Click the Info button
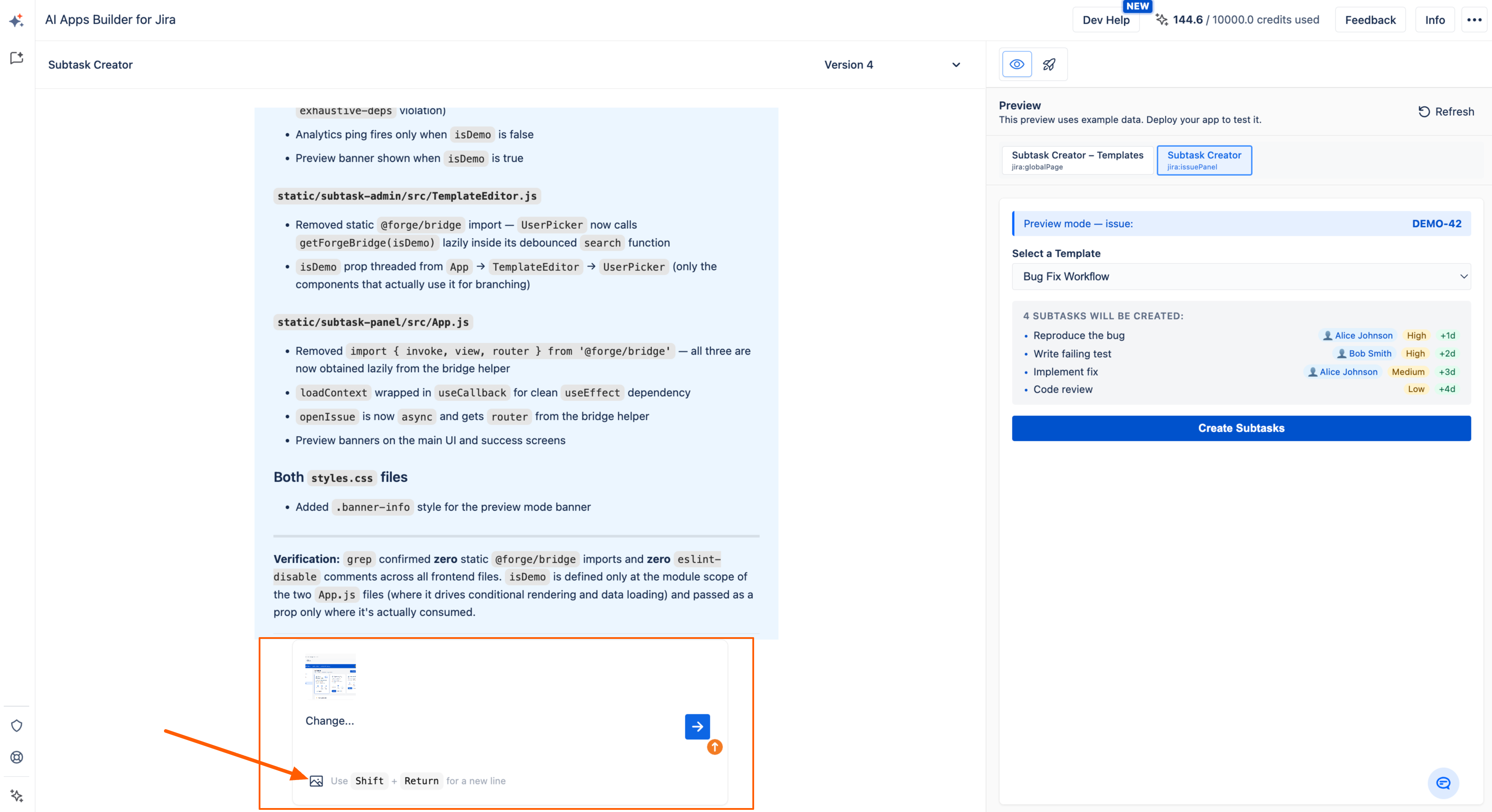 (1435, 20)
